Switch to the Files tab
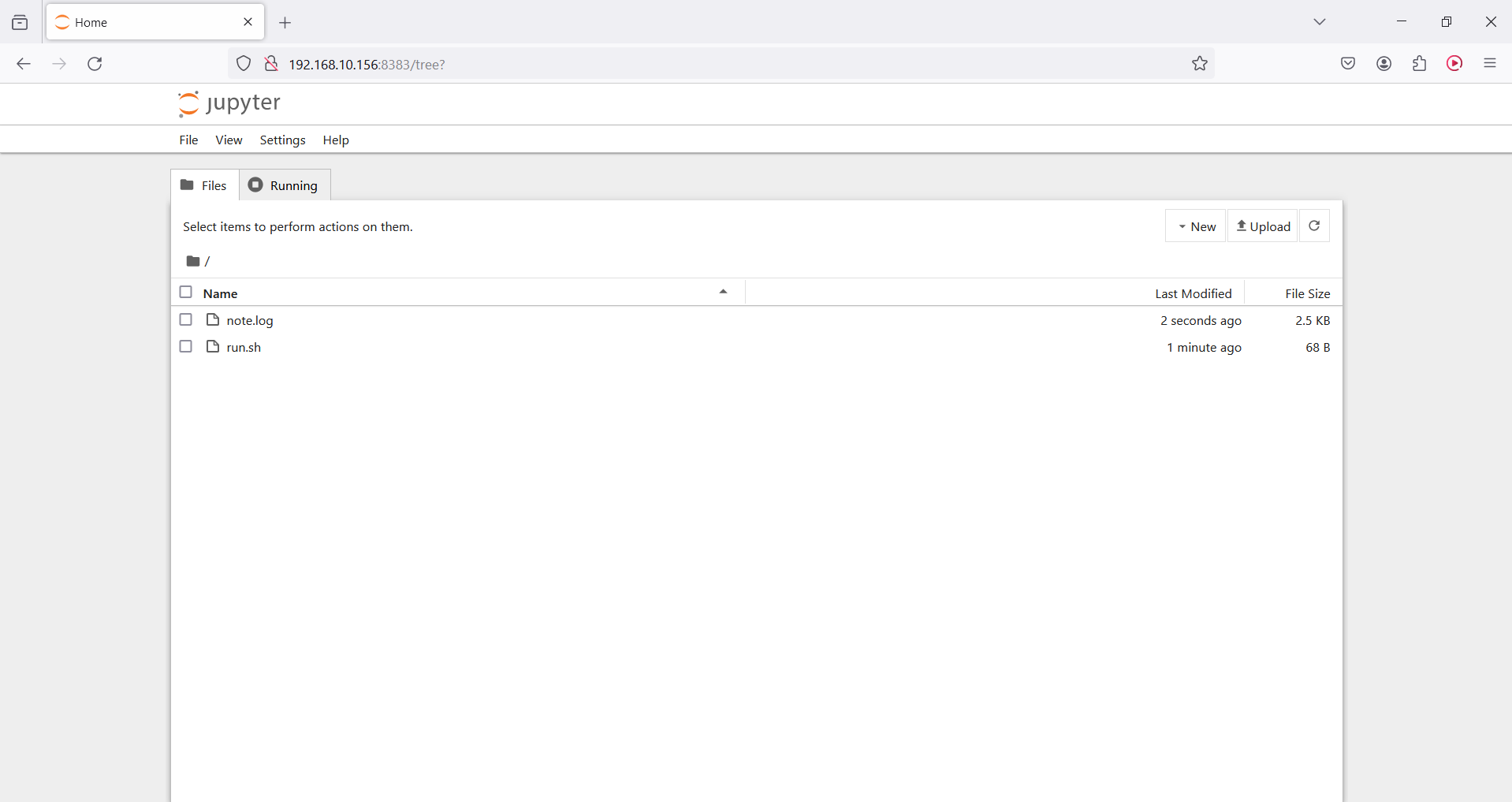Screen dimensions: 1512x802 point(205,185)
